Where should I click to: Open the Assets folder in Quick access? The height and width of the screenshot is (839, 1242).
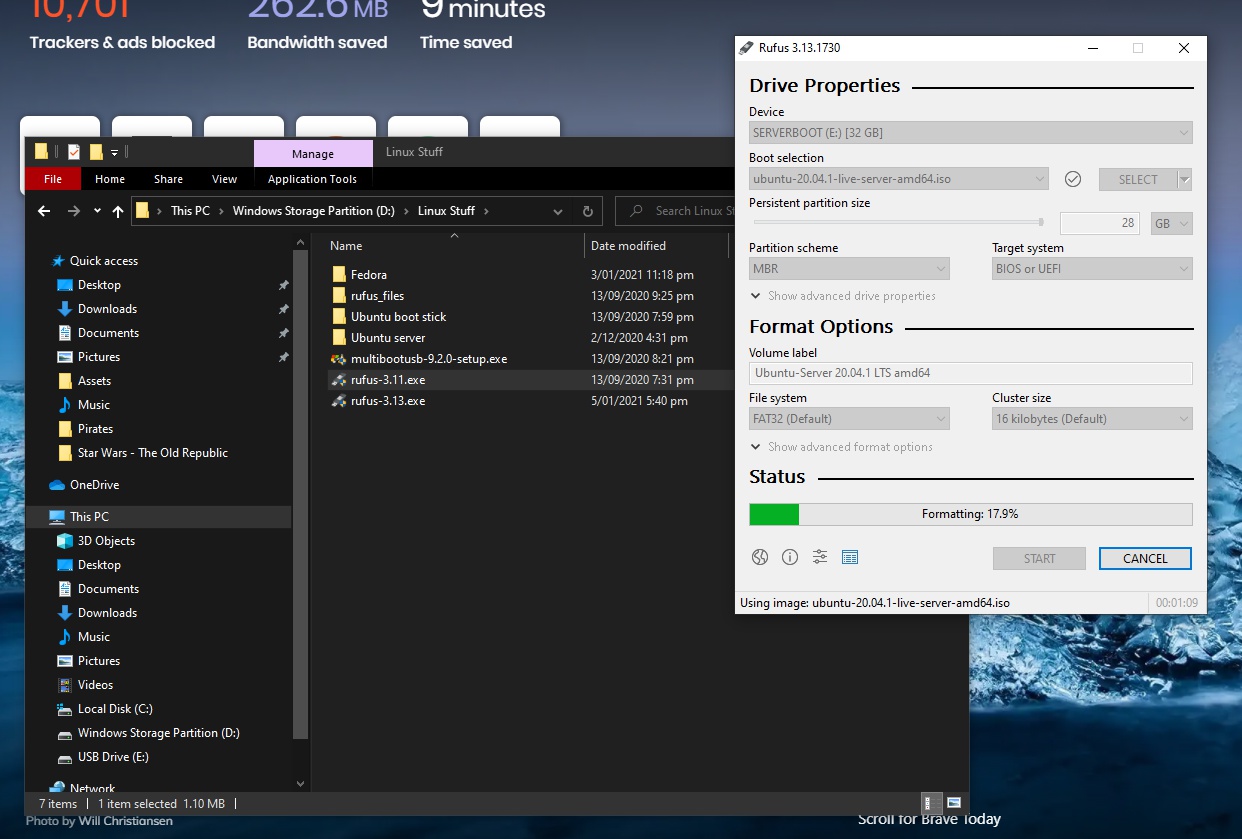coord(94,381)
